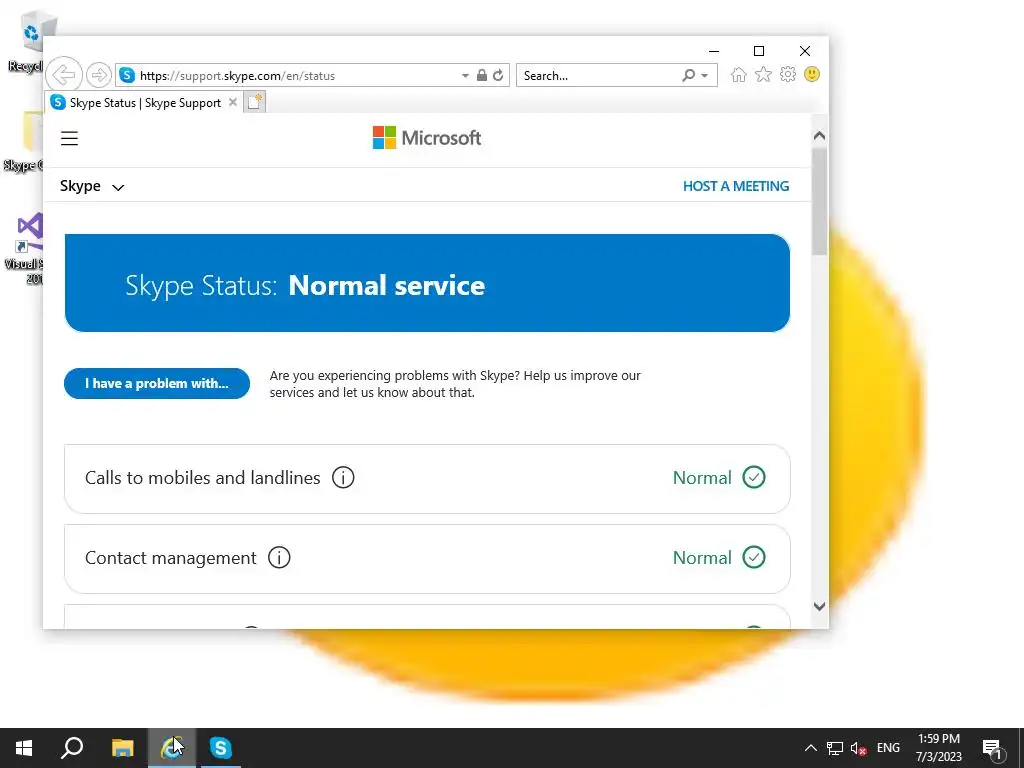Open Skype from the taskbar
The image size is (1024, 768).
point(221,748)
